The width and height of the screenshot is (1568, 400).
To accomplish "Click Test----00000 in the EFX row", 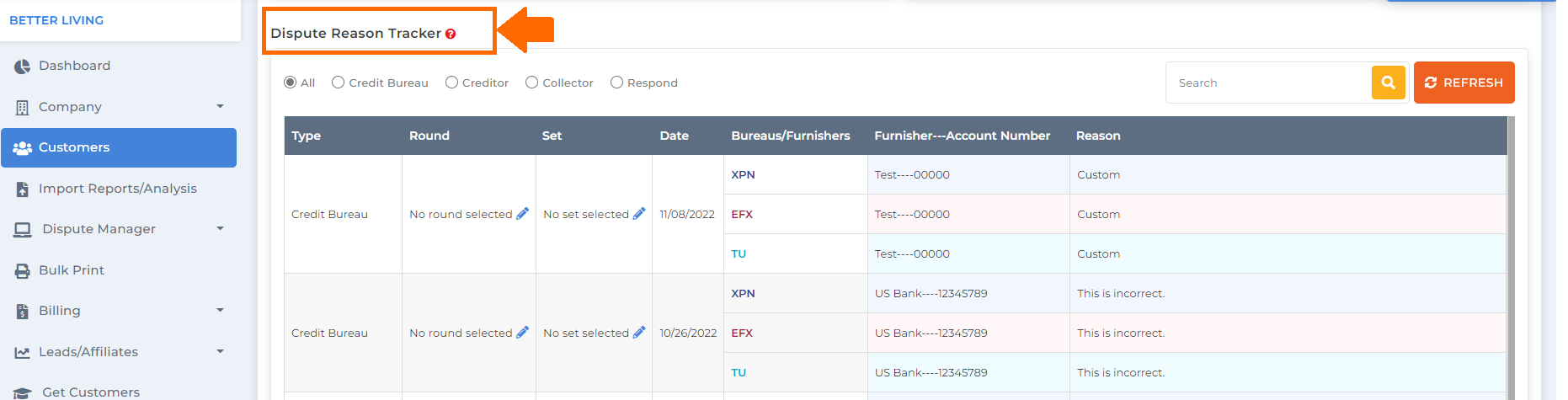I will click(912, 215).
